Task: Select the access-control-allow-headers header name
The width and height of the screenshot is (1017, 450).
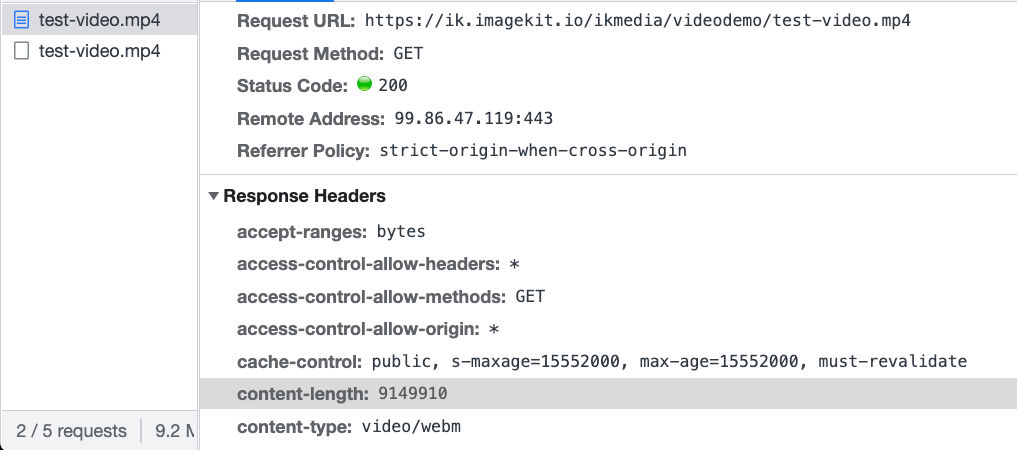Action: (x=368, y=265)
